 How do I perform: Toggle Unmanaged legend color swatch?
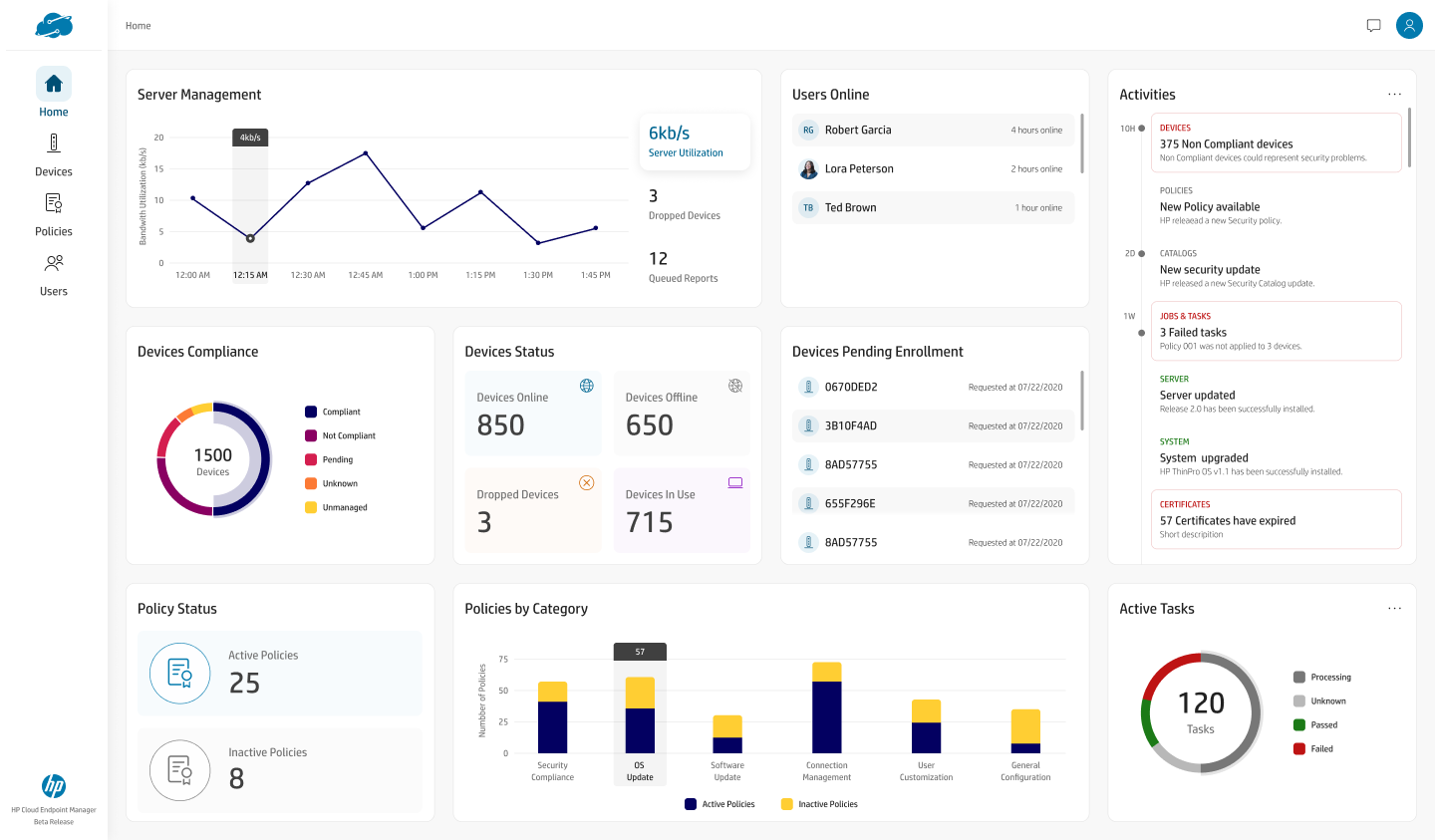tap(311, 507)
